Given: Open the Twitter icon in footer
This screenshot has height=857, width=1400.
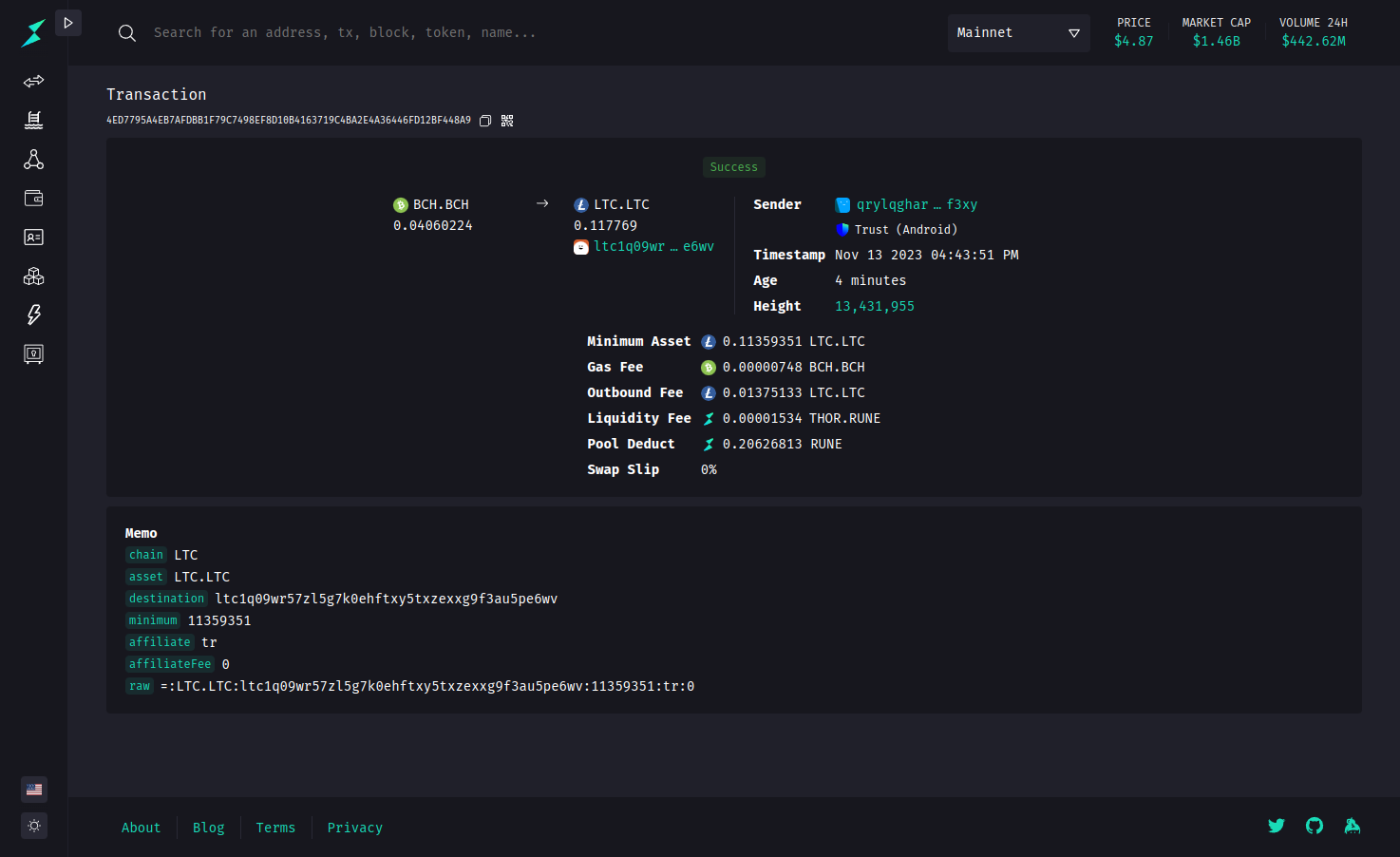Looking at the screenshot, I should 1277,826.
